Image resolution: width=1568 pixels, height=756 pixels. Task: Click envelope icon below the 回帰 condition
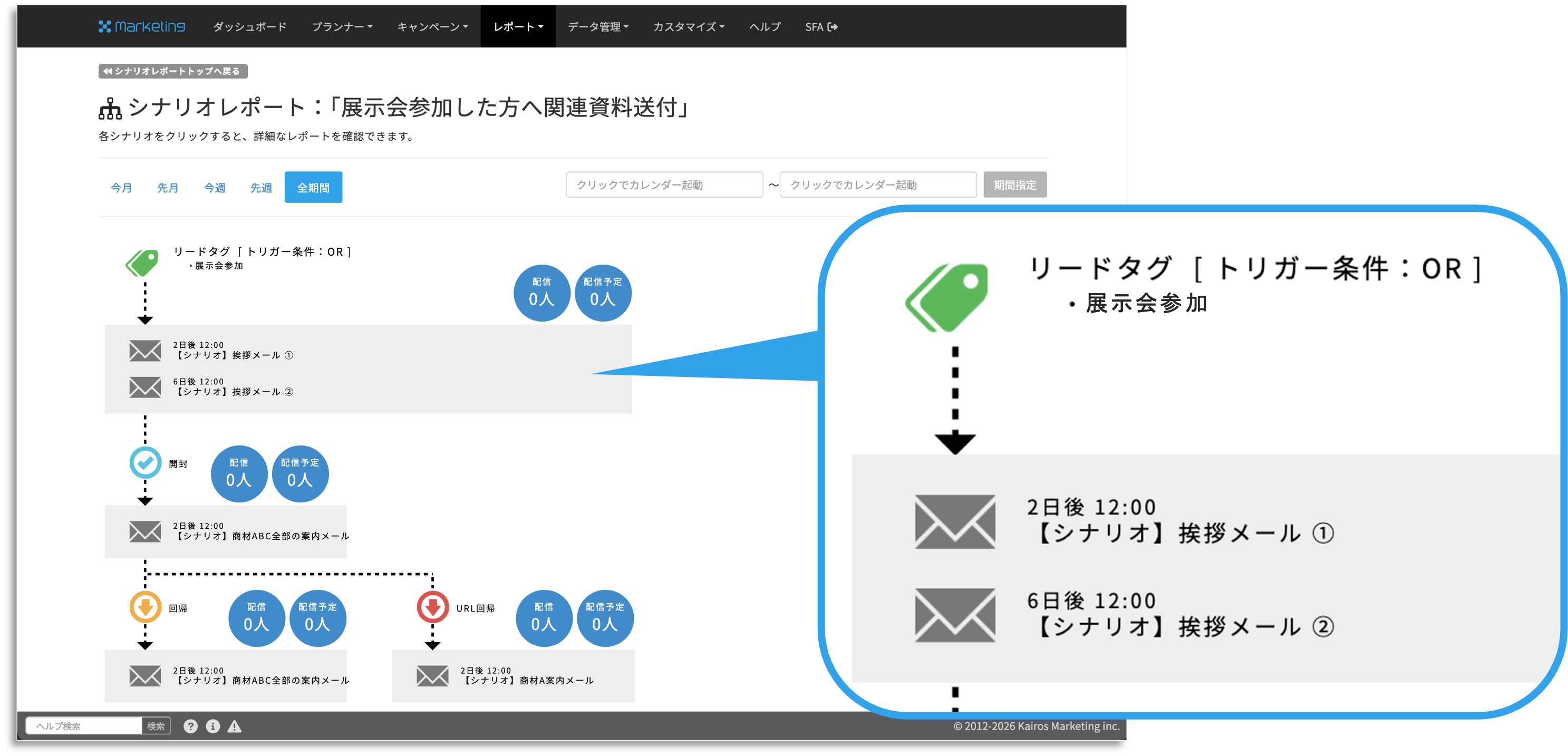tap(145, 676)
